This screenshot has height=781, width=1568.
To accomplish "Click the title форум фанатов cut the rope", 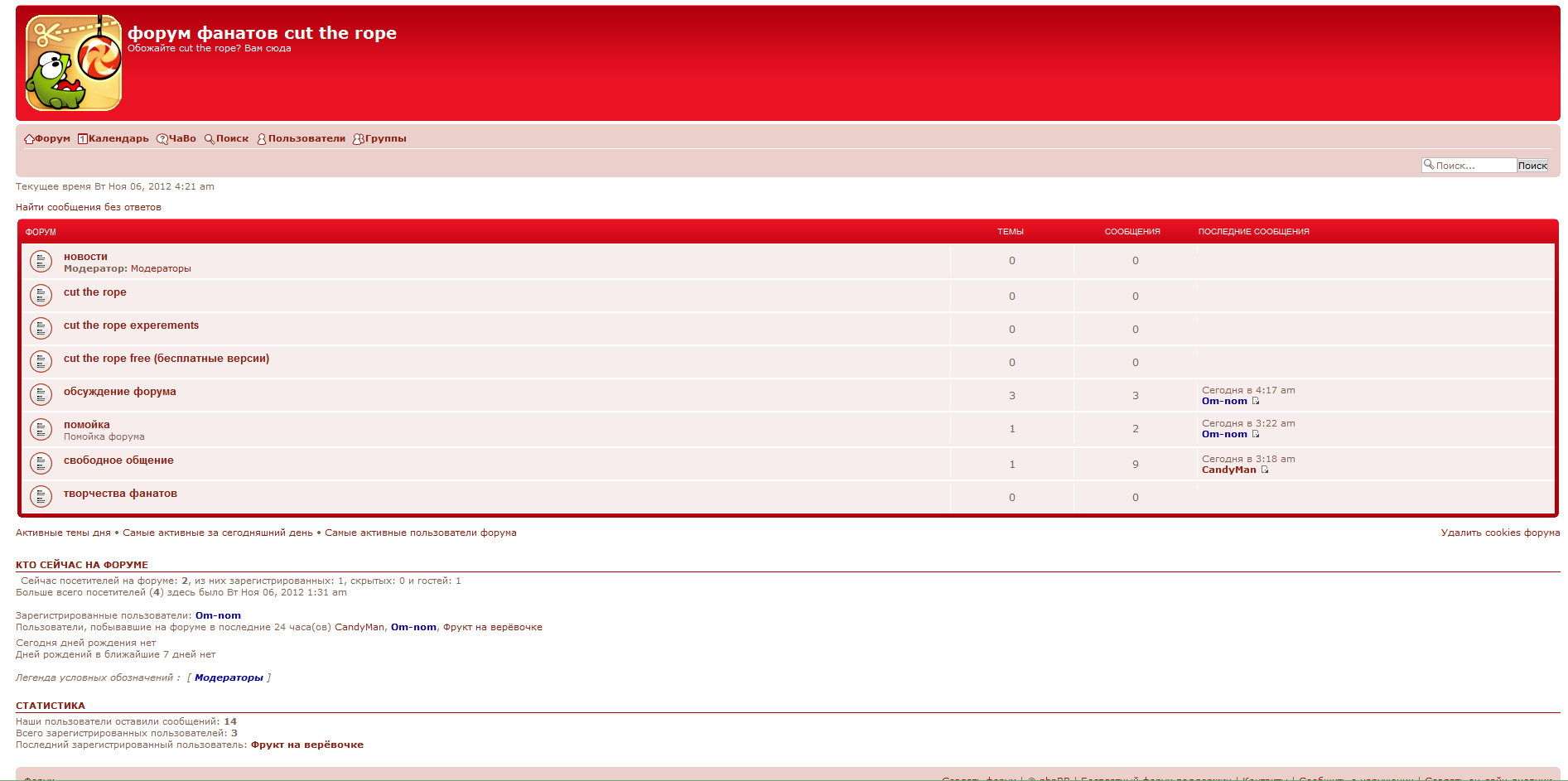I will point(262,33).
